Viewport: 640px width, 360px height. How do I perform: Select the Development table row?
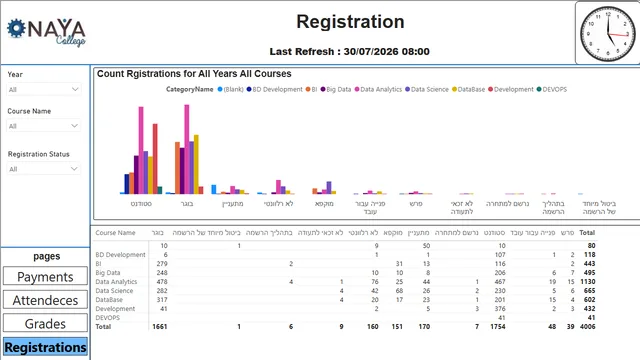[x=345, y=309]
